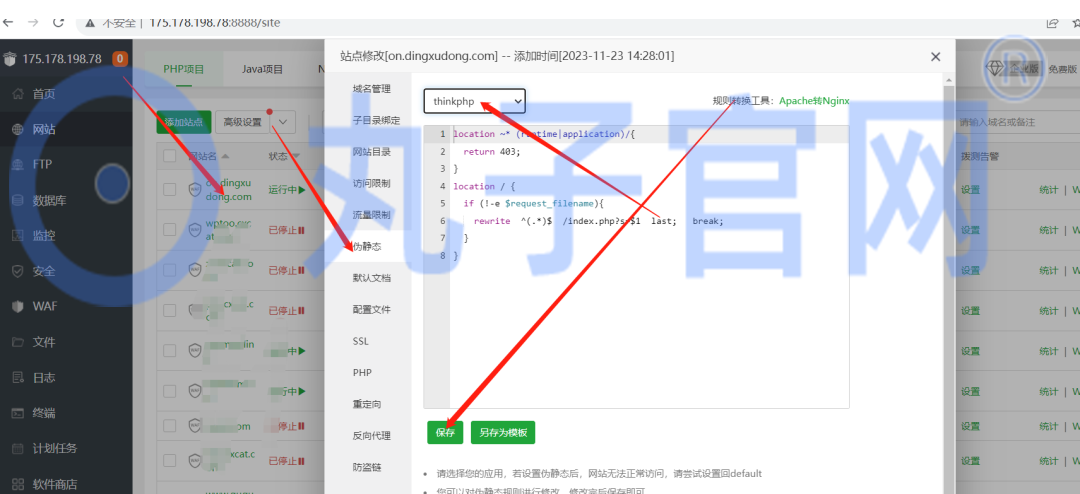
Task: Click the 免费版 label at top right
Action: click(1062, 69)
